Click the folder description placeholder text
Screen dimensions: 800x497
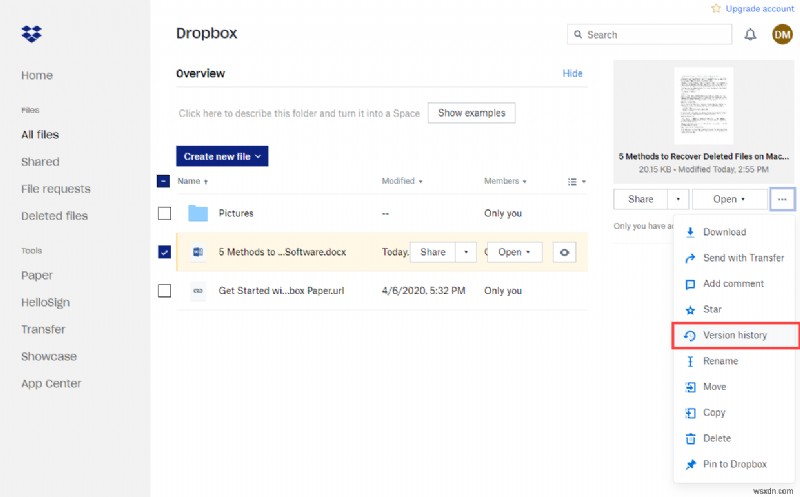299,113
